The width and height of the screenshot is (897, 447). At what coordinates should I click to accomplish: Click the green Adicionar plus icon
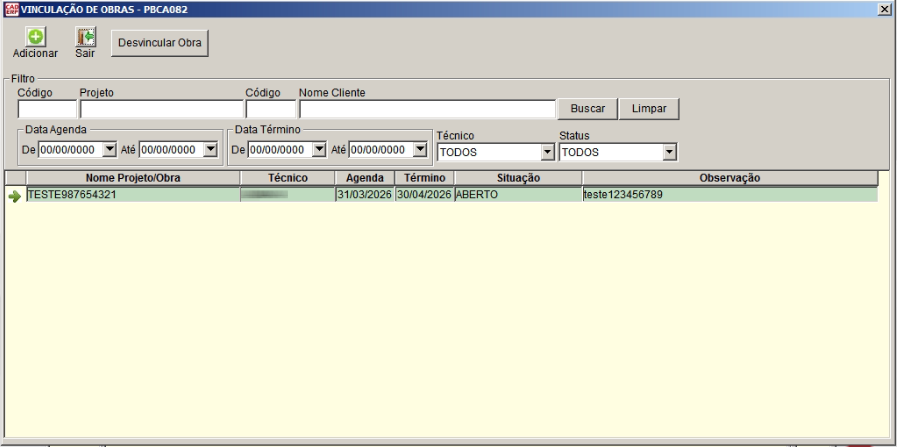35,37
